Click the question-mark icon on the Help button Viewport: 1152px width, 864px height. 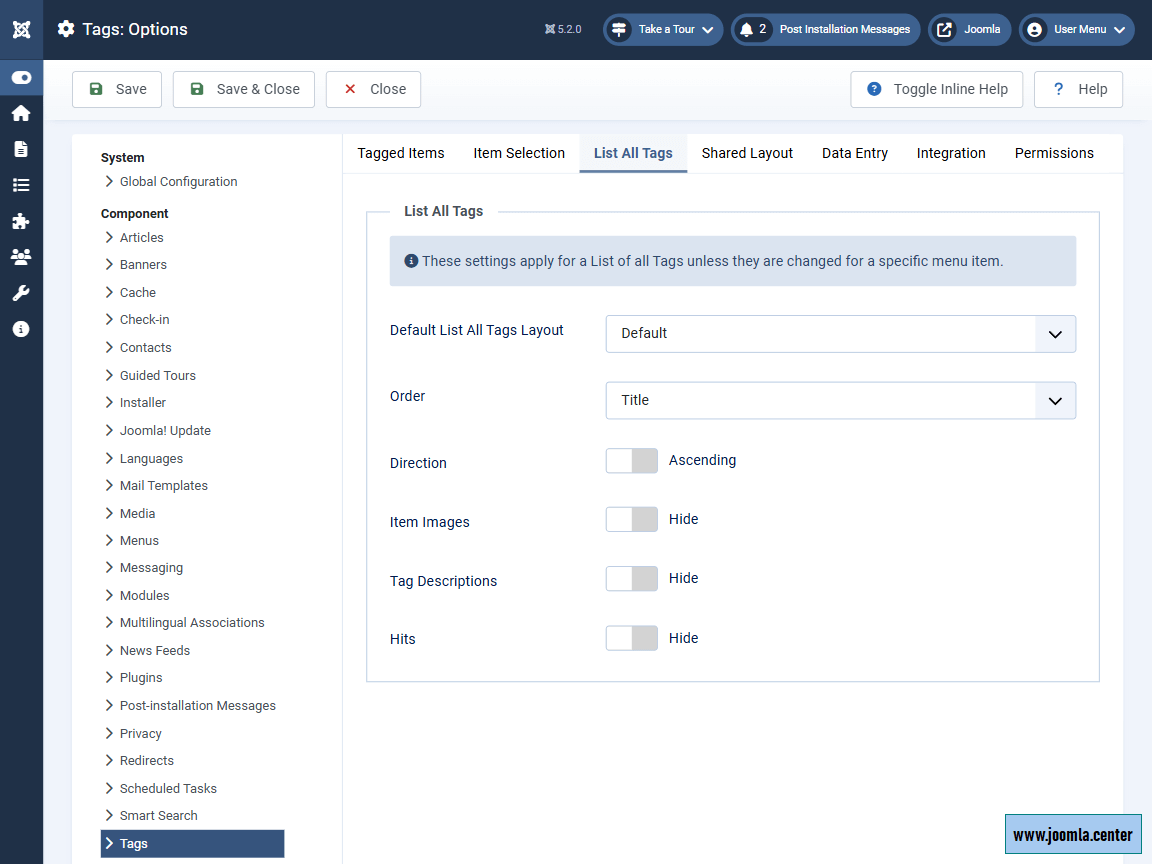(1059, 89)
